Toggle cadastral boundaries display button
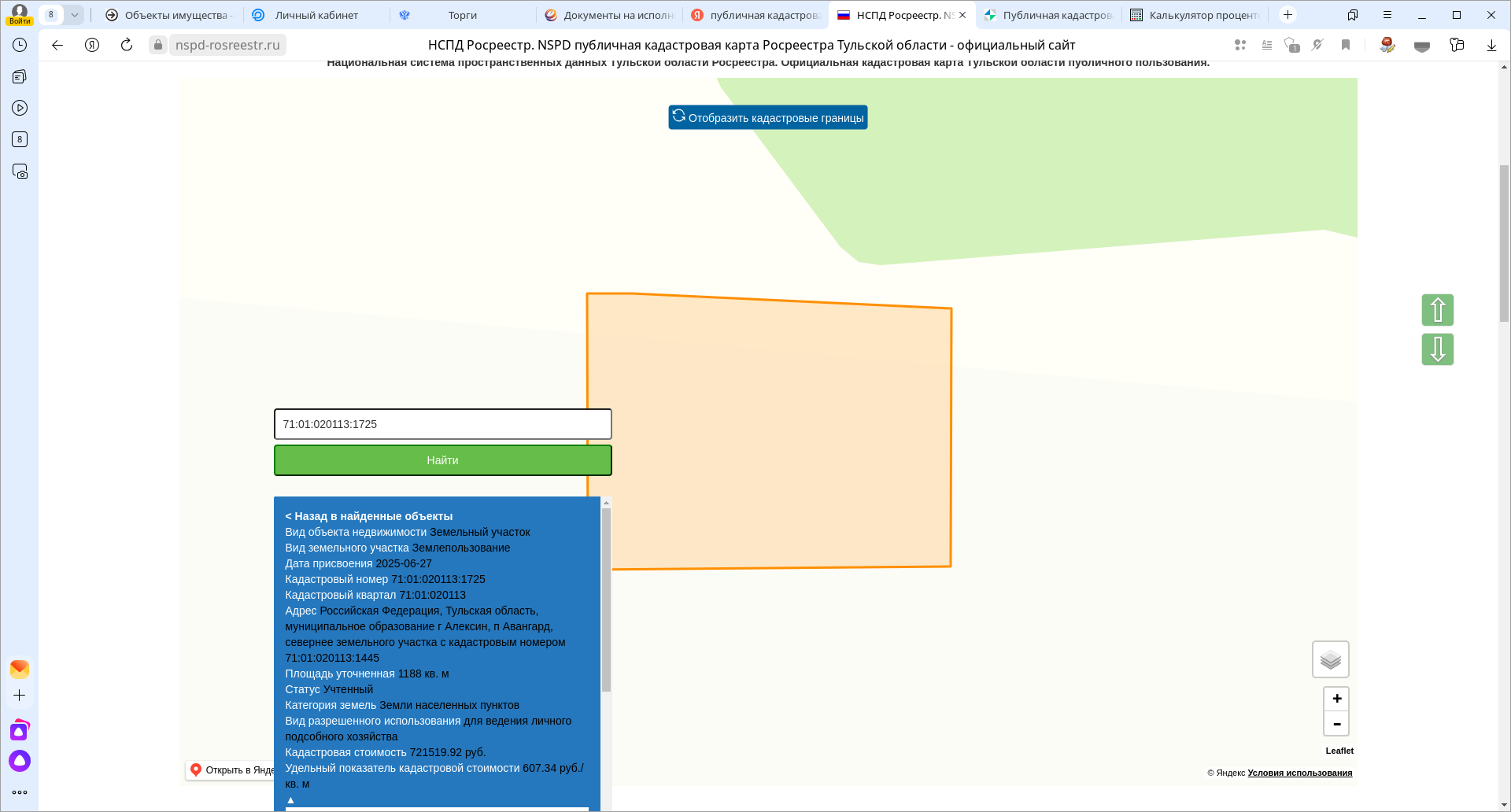Image resolution: width=1511 pixels, height=812 pixels. pyautogui.click(x=767, y=117)
